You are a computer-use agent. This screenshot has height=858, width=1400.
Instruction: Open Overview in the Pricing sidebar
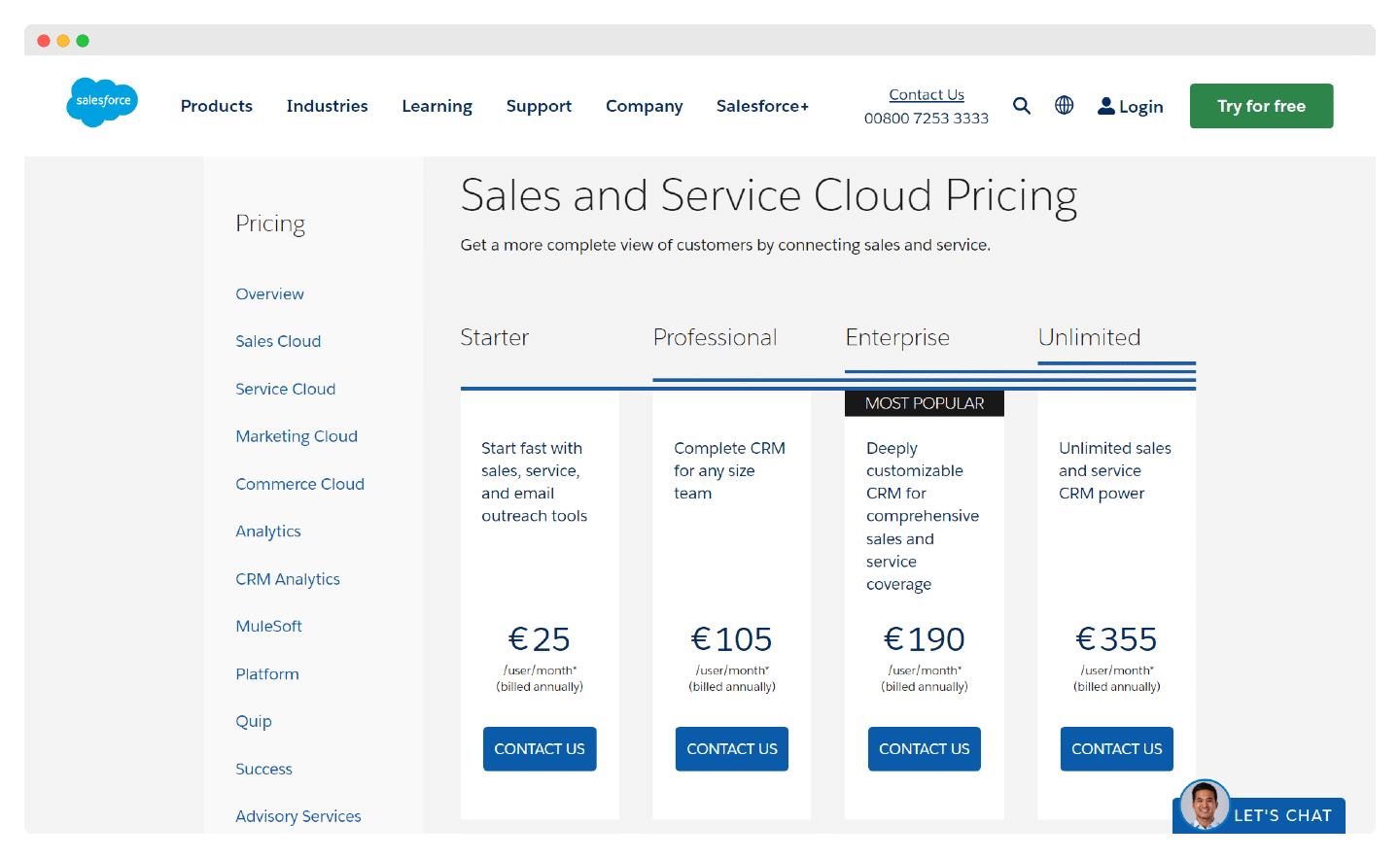(x=269, y=293)
